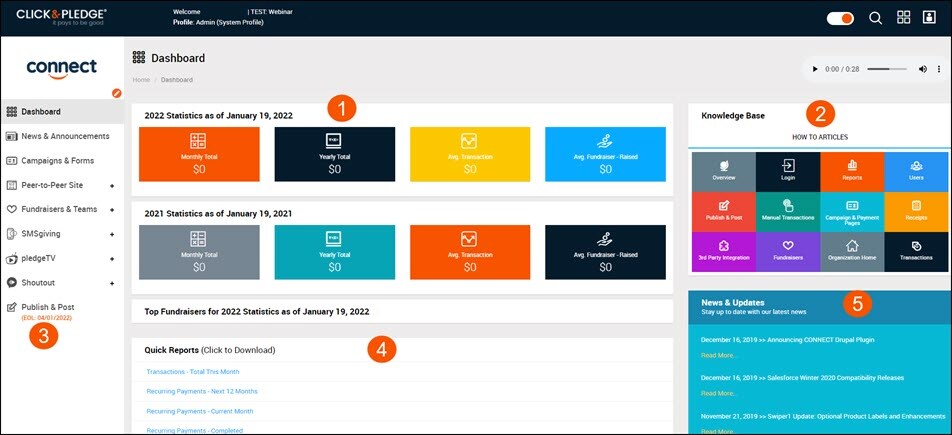Open Manual Transactions knowledge base tile
This screenshot has height=435, width=952.
pos(788,212)
